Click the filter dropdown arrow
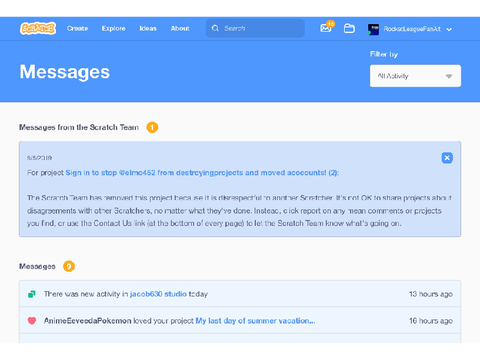Image resolution: width=480 pixels, height=360 pixels. pyautogui.click(x=449, y=76)
